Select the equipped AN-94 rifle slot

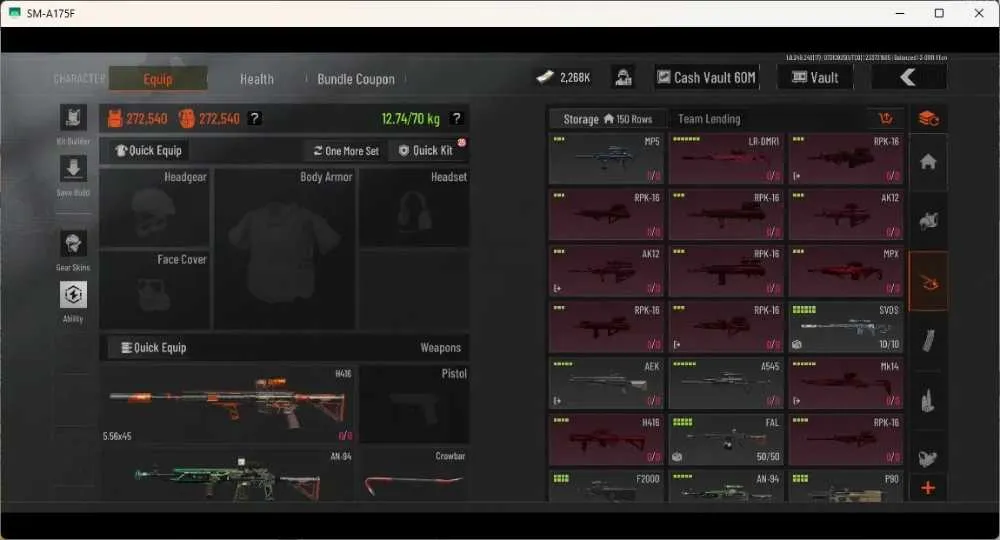(228, 474)
